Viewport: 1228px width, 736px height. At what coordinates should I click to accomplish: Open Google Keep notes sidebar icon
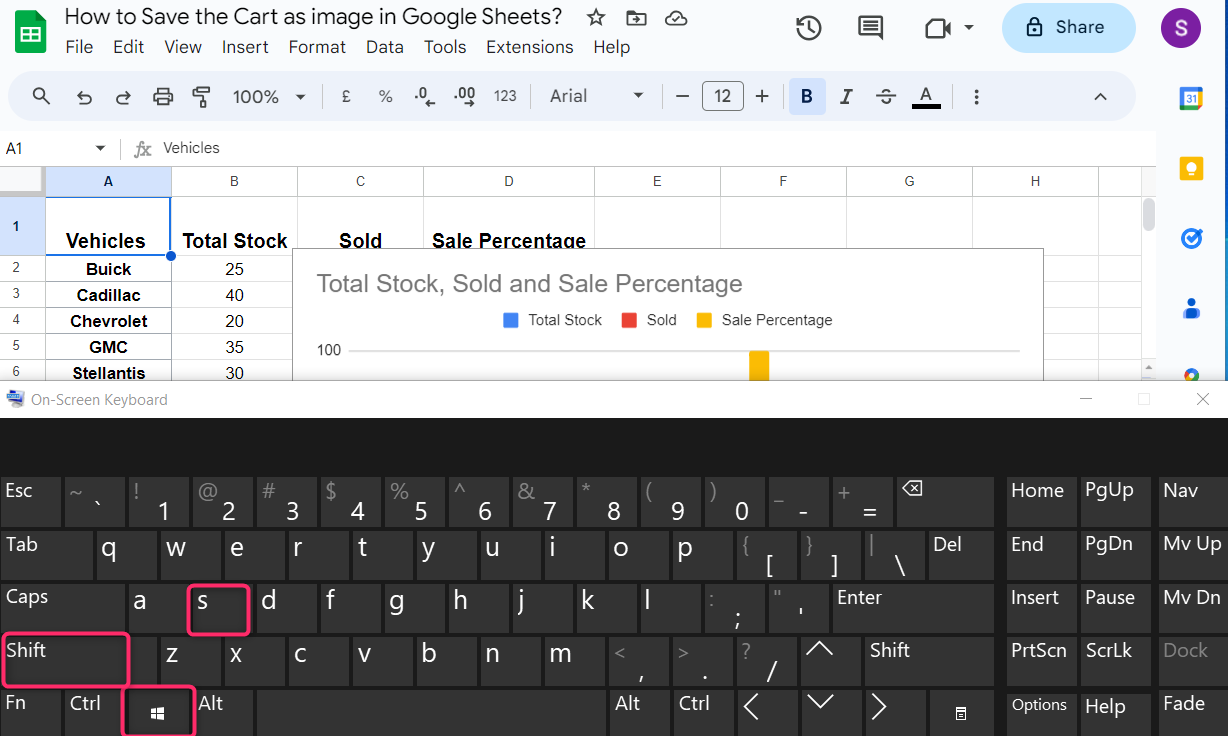click(x=1191, y=168)
